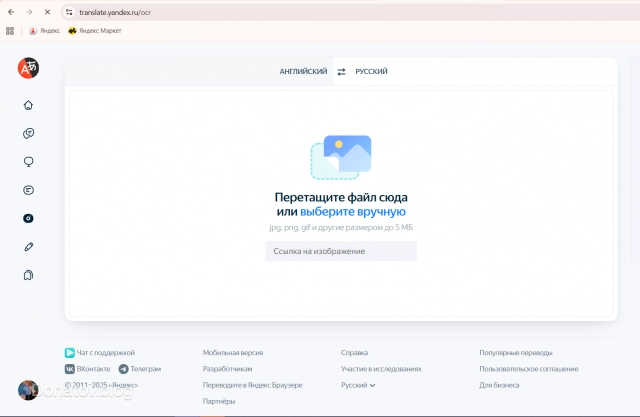Open Телеграм link

tap(140, 369)
